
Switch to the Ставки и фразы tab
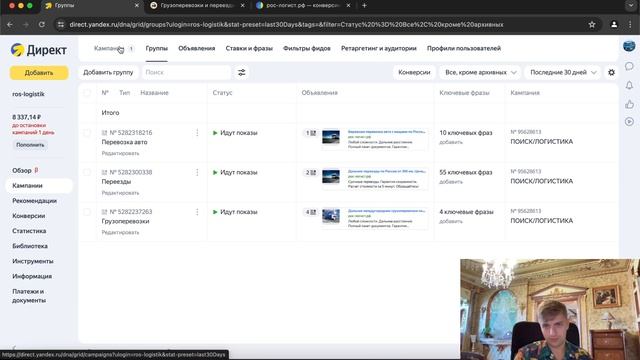coord(249,48)
